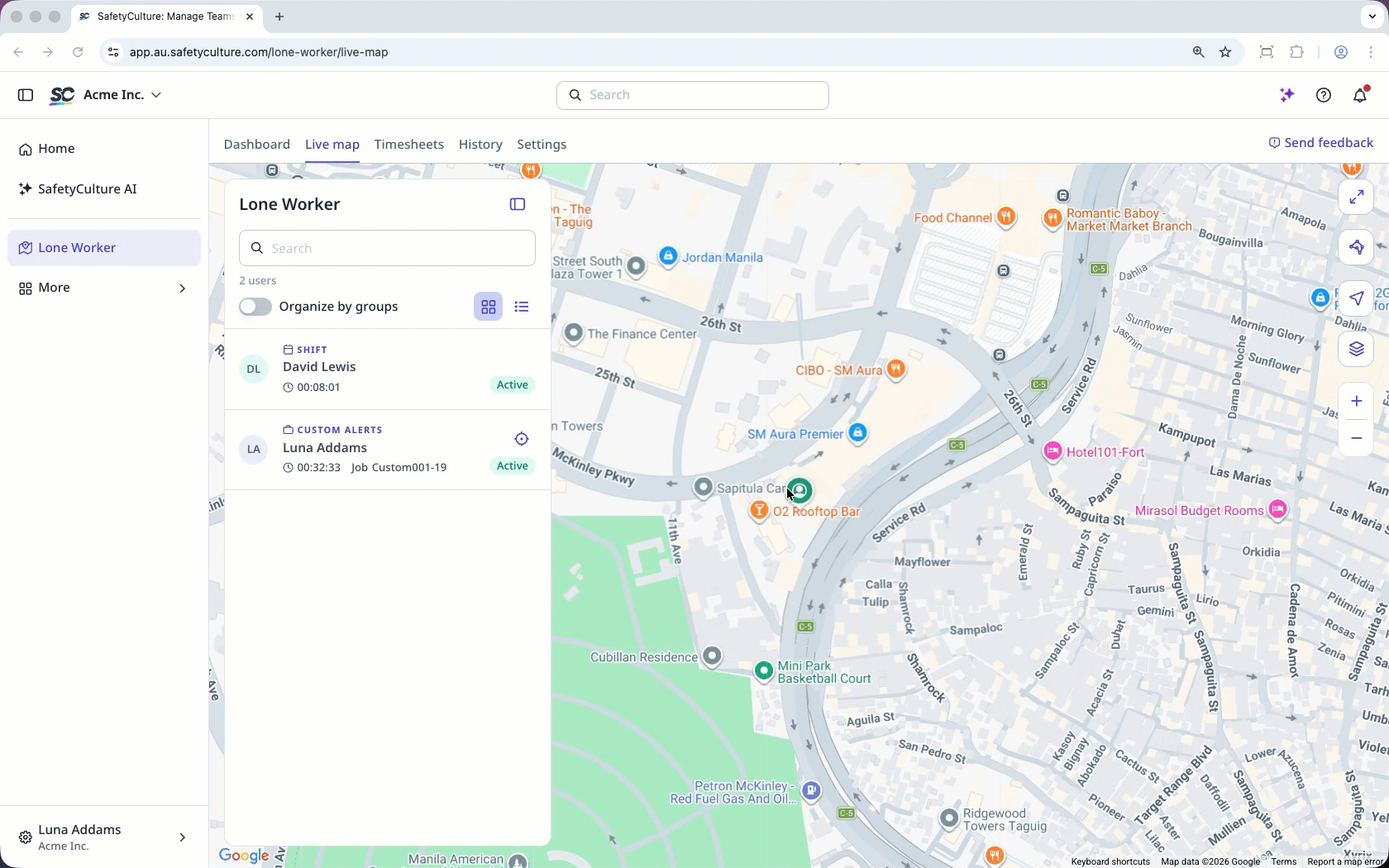Click the LA avatar

(x=254, y=449)
